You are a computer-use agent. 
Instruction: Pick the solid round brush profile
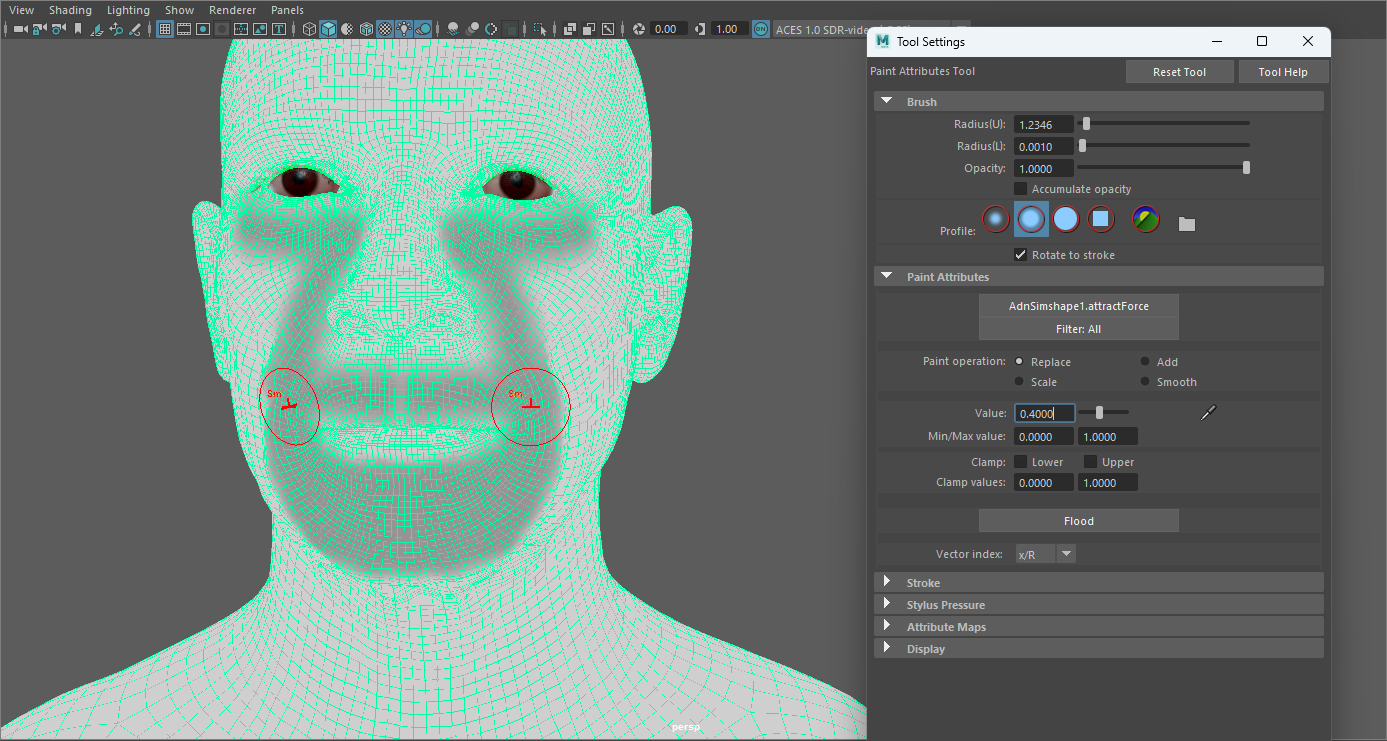pyautogui.click(x=1066, y=219)
